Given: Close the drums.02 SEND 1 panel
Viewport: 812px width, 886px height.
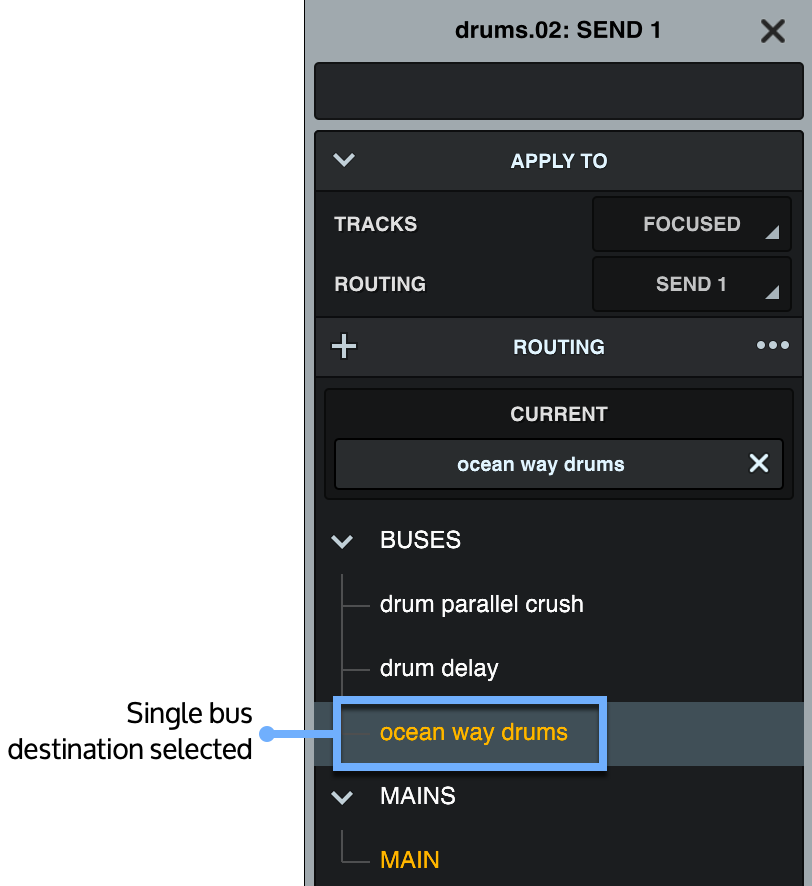Looking at the screenshot, I should 772,31.
